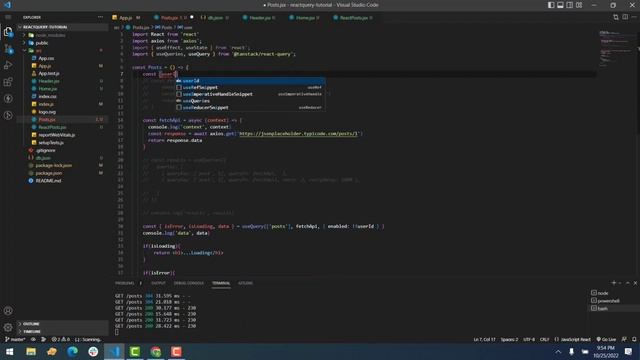Click the notifications bell in status bar

(x=634, y=339)
